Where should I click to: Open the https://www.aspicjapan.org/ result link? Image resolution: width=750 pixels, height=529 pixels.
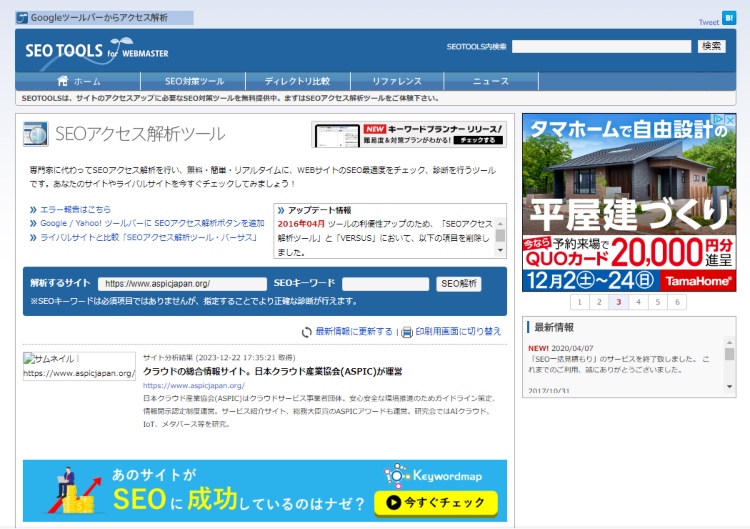[x=194, y=386]
